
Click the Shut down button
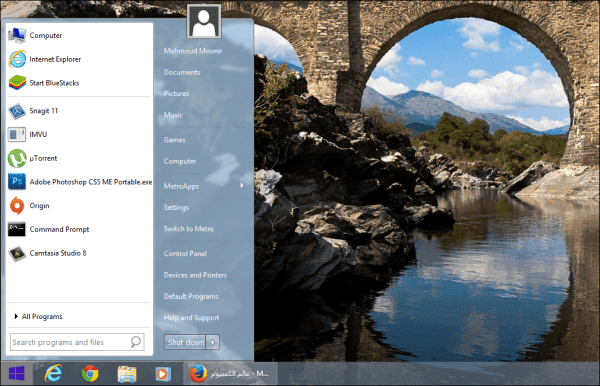pyautogui.click(x=186, y=342)
